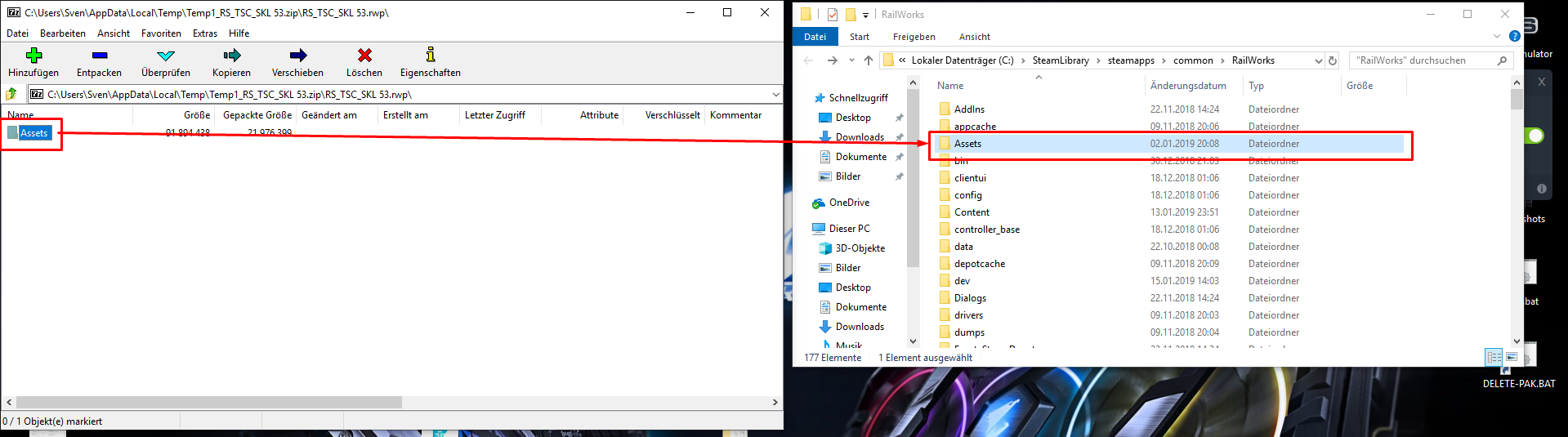Open the Hilfe menu in 7-Zip
The width and height of the screenshot is (1568, 437).
pos(239,33)
